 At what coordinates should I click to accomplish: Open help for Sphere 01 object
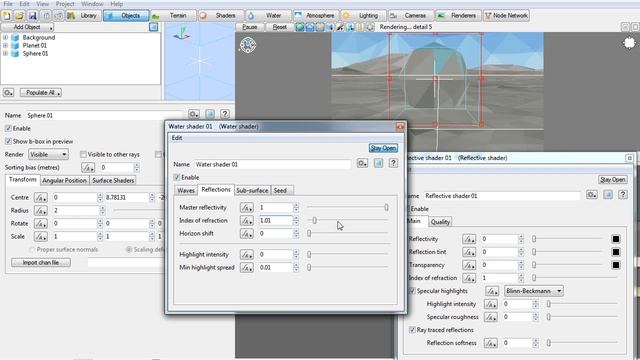coord(224,114)
